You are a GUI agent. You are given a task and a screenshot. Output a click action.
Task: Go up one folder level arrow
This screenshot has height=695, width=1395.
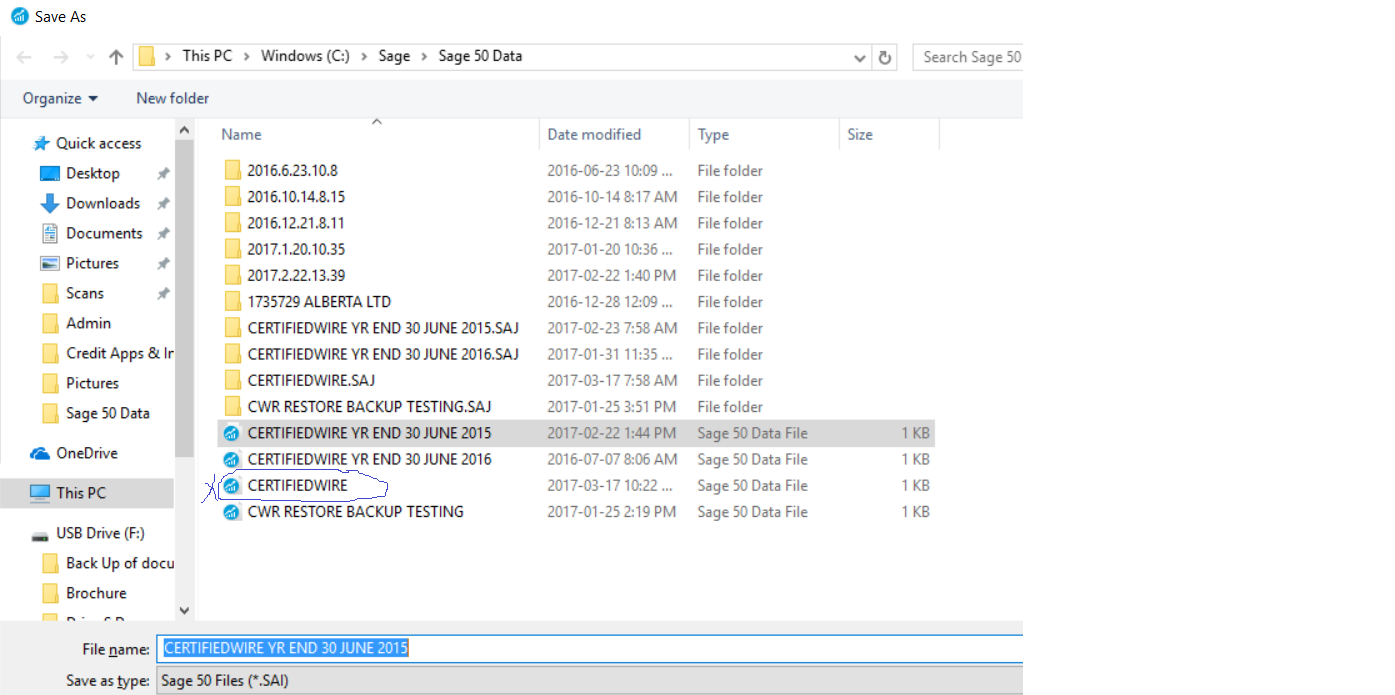coord(116,58)
